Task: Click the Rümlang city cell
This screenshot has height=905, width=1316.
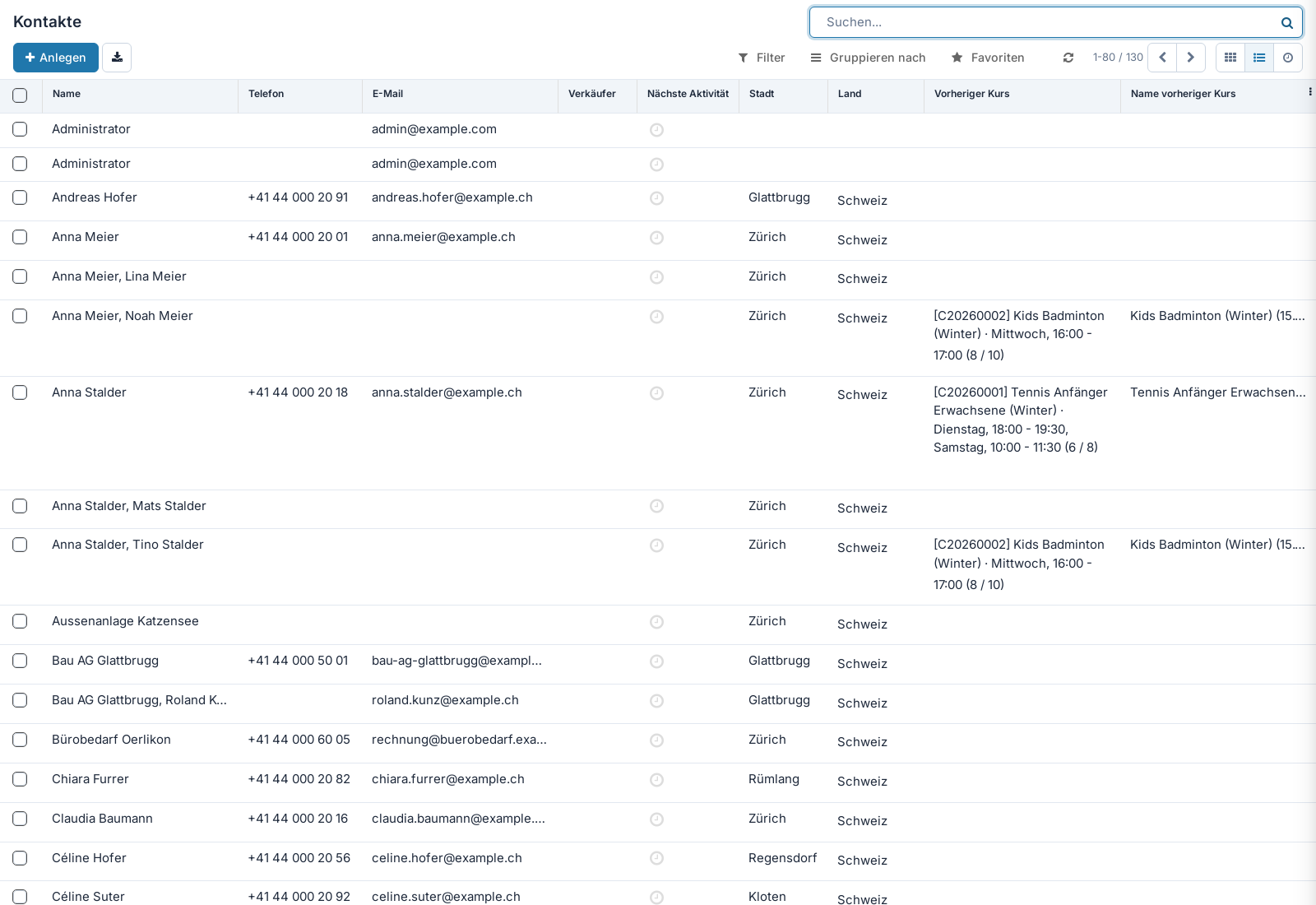Action: (774, 779)
